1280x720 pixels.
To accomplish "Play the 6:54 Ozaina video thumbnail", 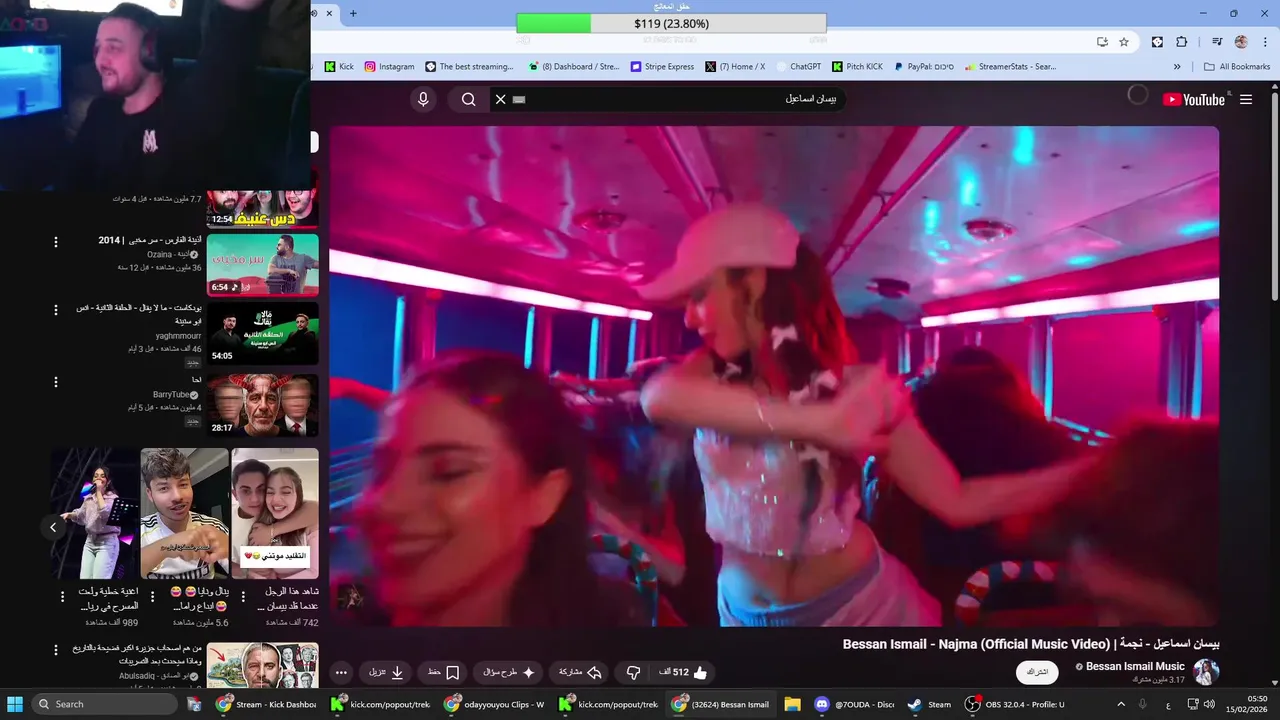I will click(x=262, y=265).
